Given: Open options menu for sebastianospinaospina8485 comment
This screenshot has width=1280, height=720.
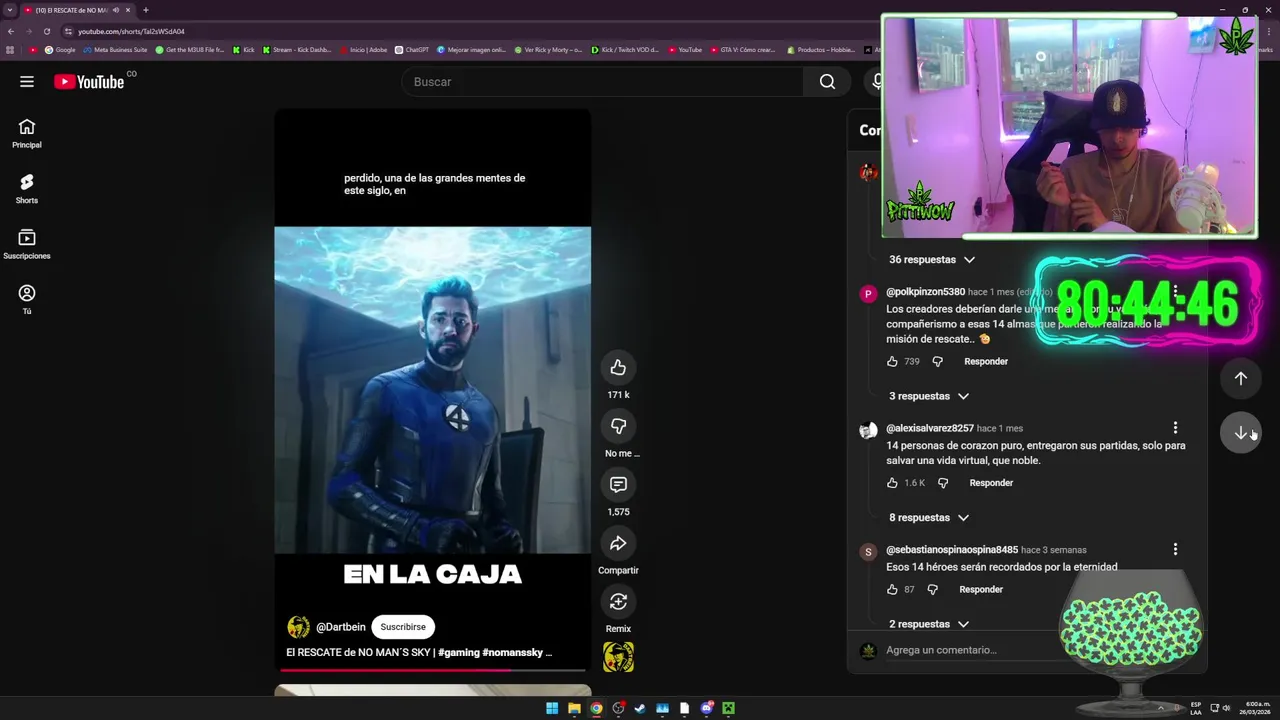Looking at the screenshot, I should coord(1175,549).
